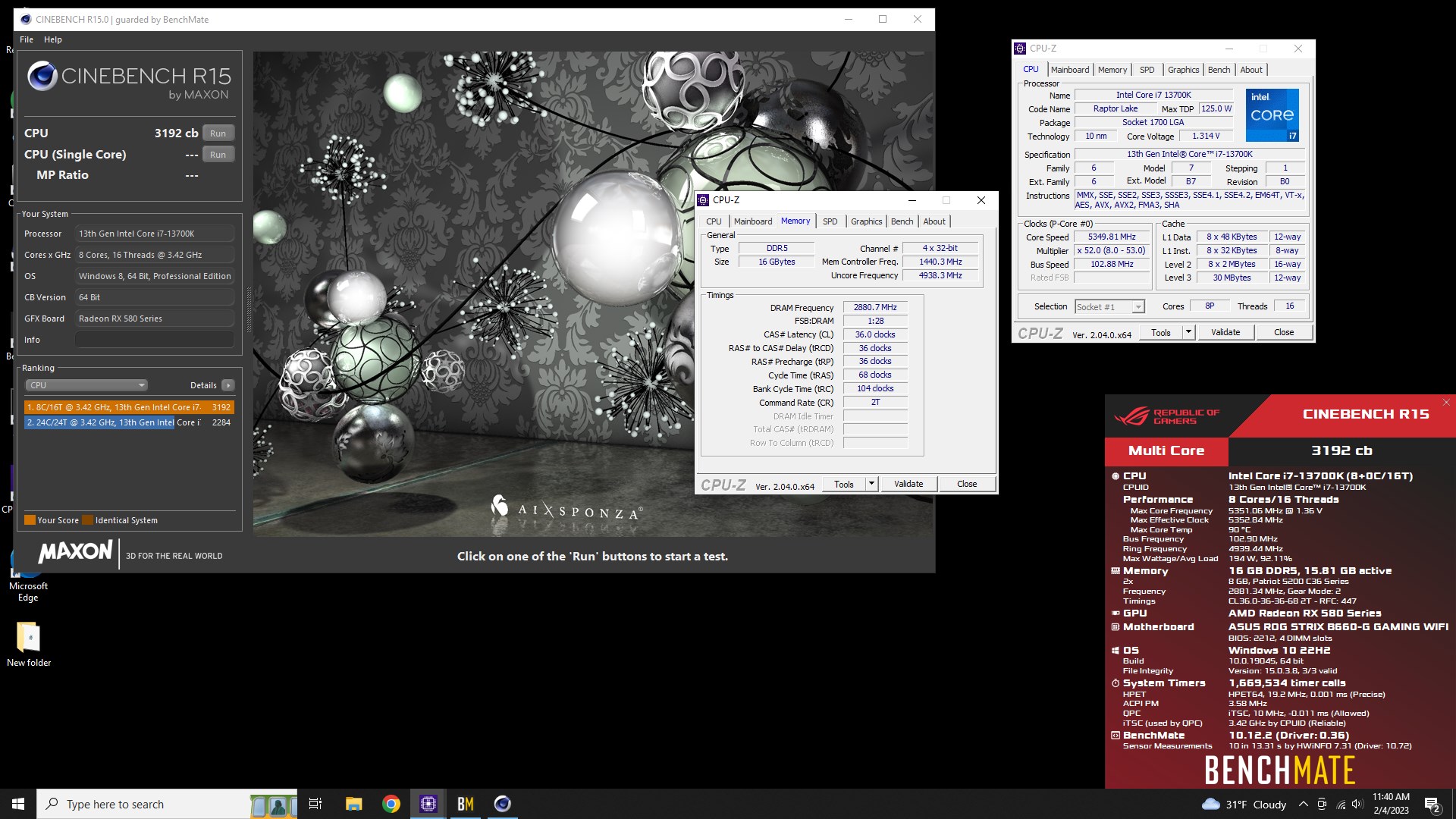Click the CPU-Z title bar icon, Memory window
This screenshot has width=1456, height=819.
point(704,200)
